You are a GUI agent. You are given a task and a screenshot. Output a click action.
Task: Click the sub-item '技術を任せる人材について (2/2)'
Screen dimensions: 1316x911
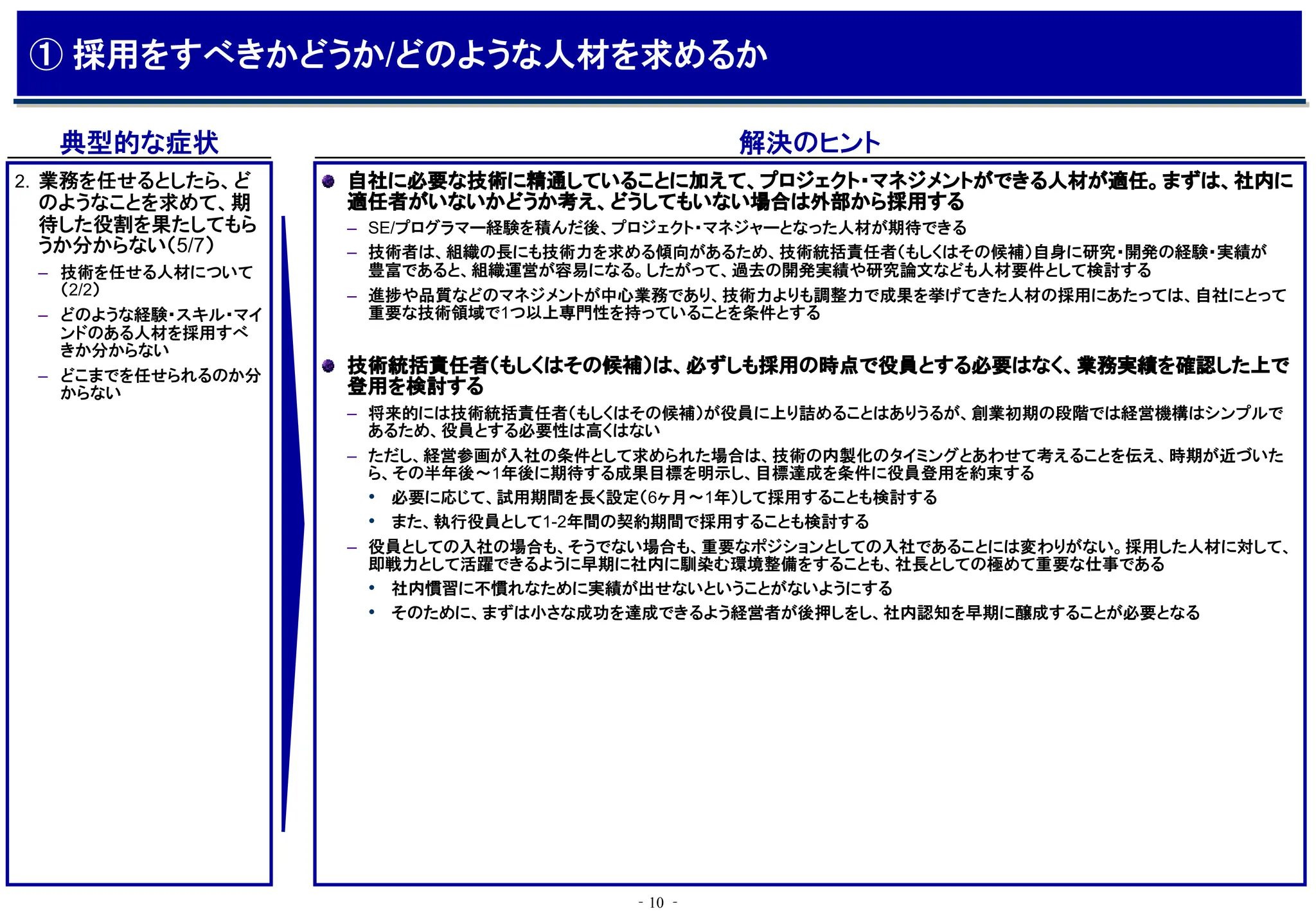(156, 281)
